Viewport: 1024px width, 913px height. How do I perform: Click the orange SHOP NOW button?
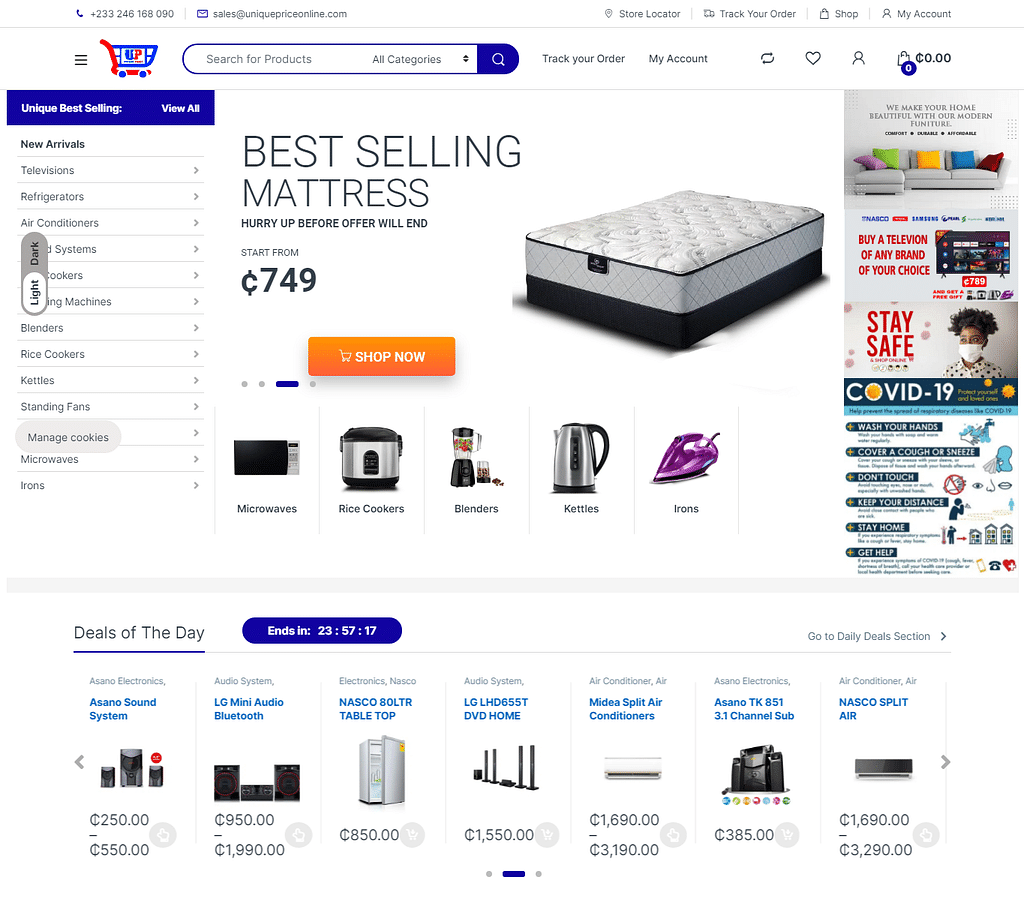point(381,357)
